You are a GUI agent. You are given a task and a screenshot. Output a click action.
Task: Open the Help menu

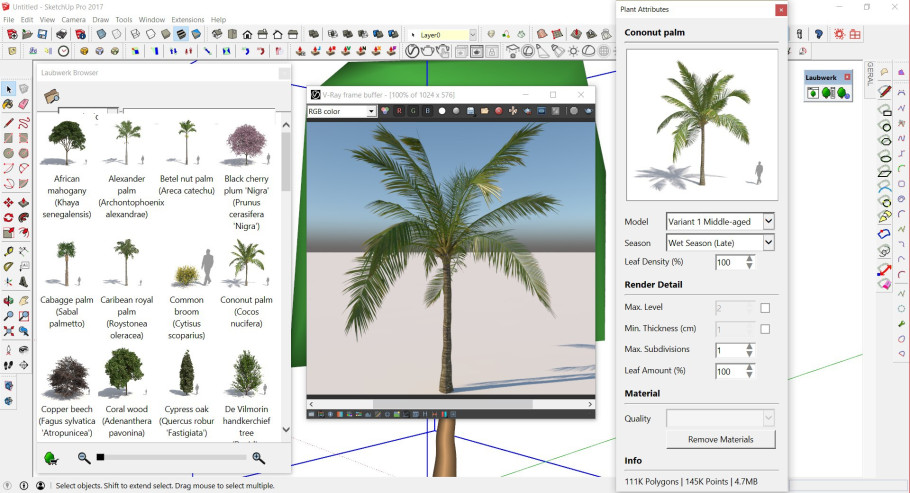click(x=218, y=20)
